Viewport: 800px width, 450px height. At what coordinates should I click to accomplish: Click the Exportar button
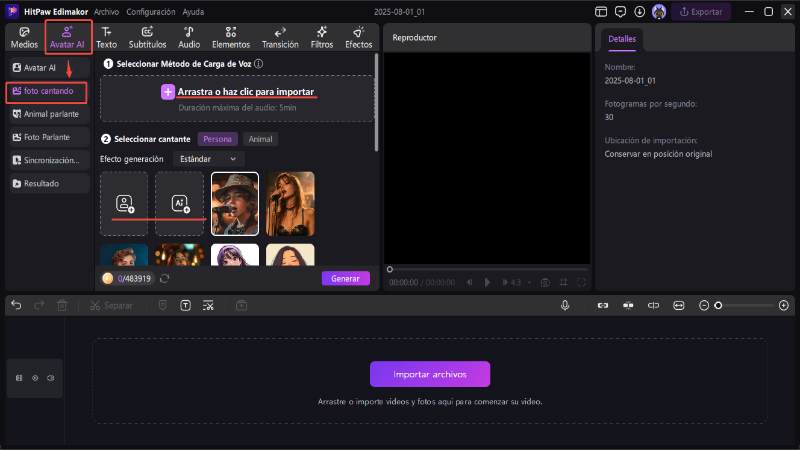(701, 12)
